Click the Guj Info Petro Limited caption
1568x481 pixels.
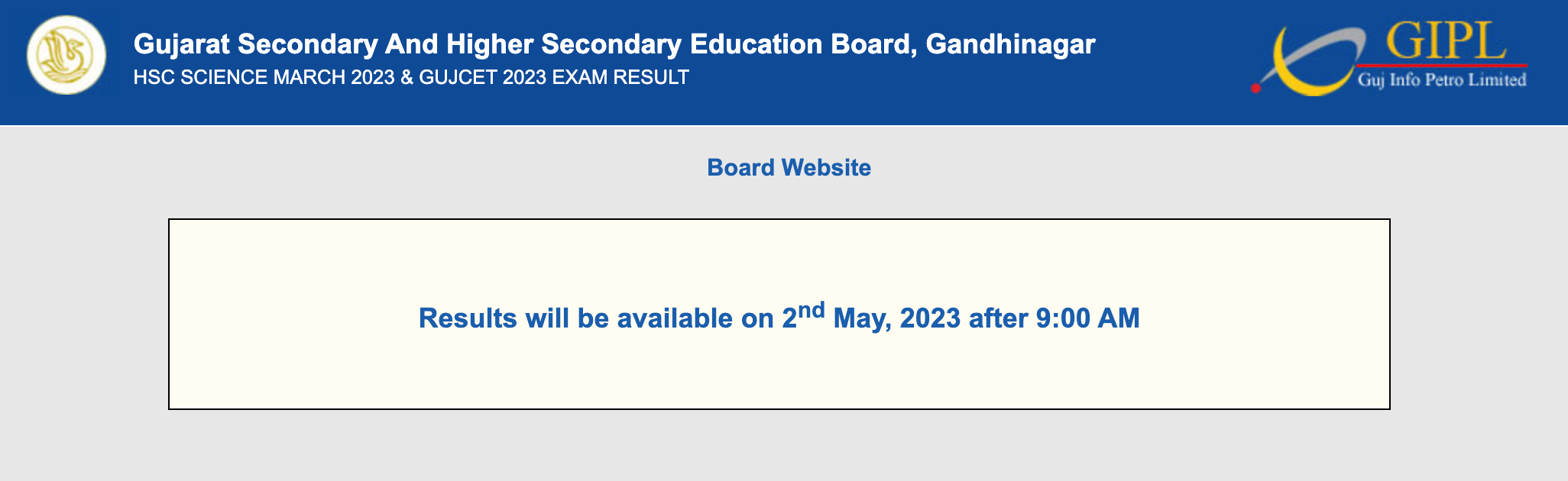pyautogui.click(x=1442, y=79)
